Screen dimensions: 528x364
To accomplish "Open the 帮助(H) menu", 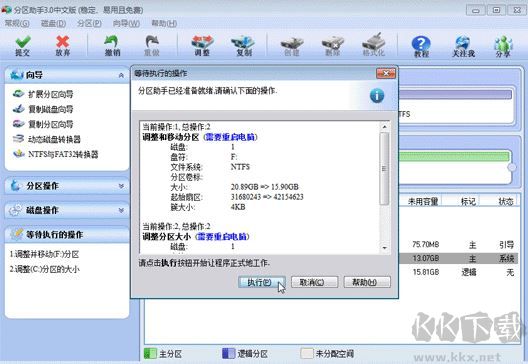I will pos(164,24).
